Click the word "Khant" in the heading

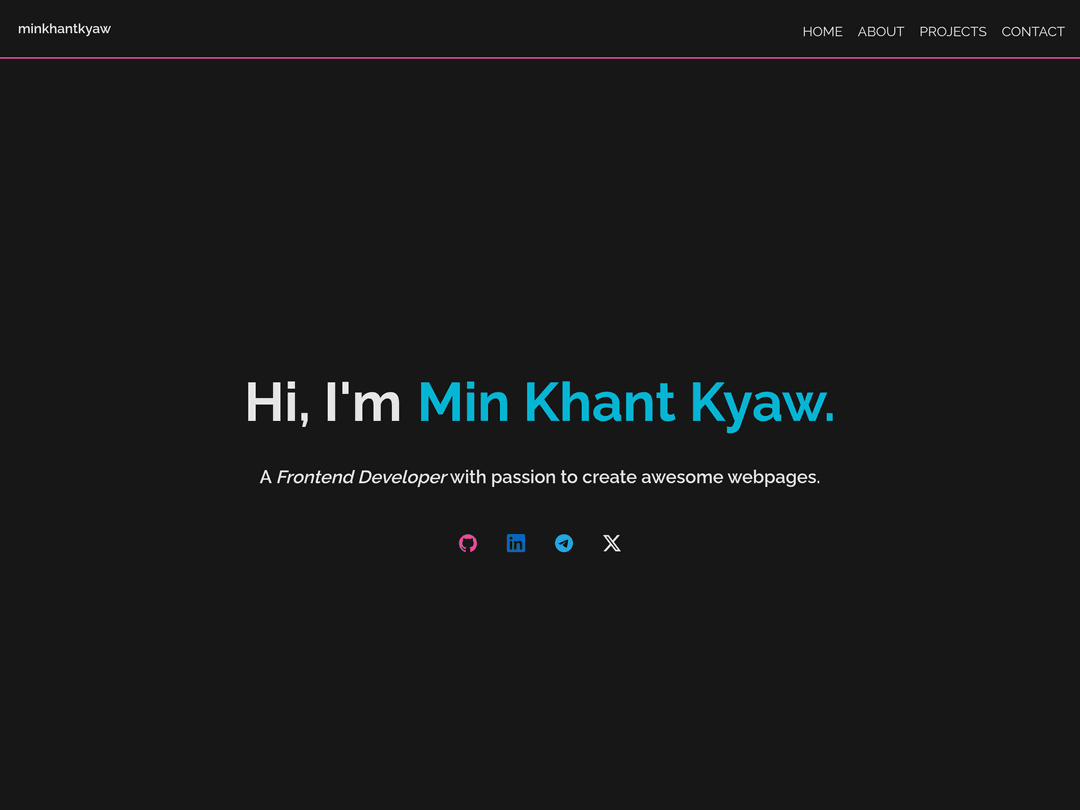point(600,402)
